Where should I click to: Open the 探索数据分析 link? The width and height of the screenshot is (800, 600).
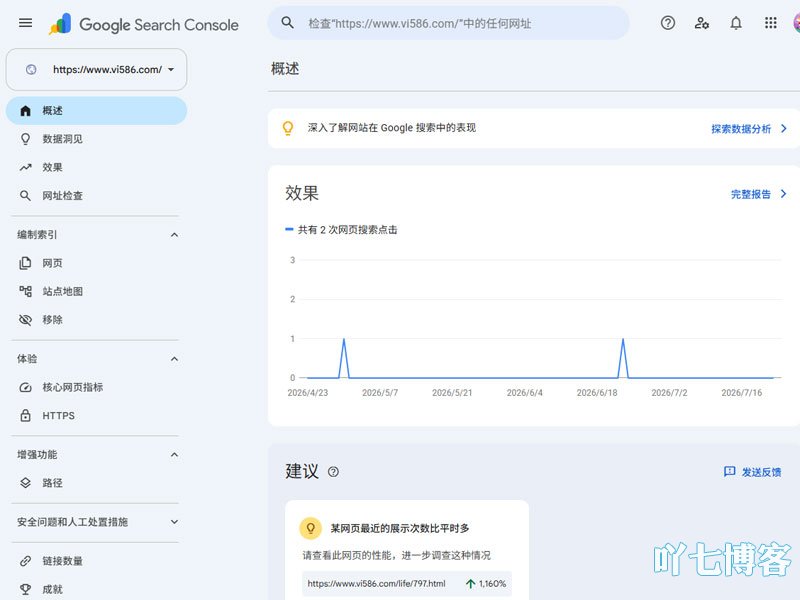[x=741, y=129]
